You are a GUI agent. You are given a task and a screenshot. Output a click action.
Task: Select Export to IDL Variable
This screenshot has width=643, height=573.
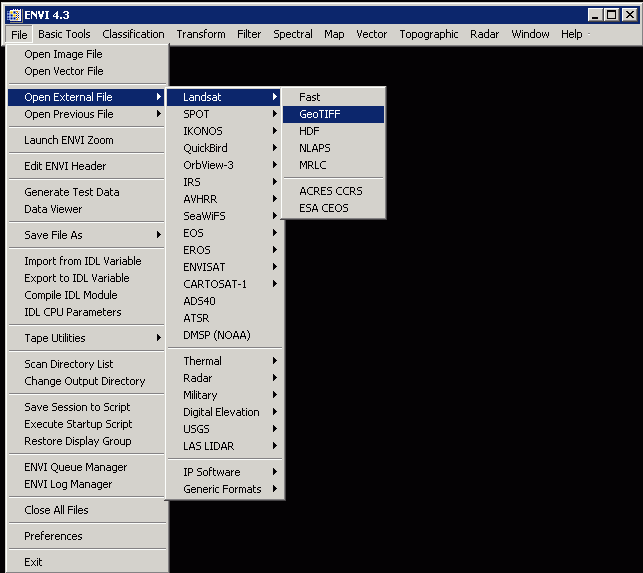[87, 278]
